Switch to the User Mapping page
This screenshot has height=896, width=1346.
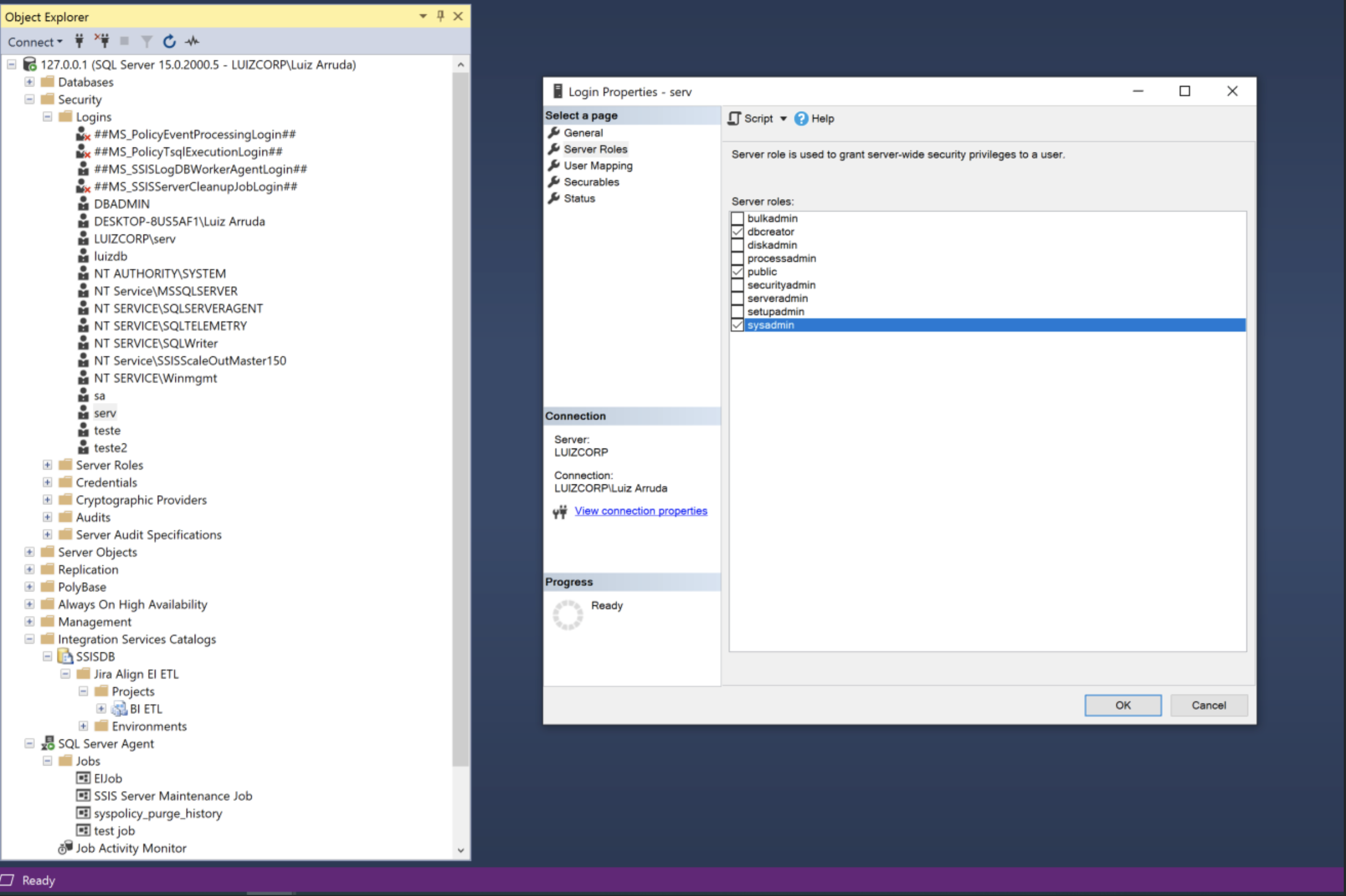click(598, 166)
